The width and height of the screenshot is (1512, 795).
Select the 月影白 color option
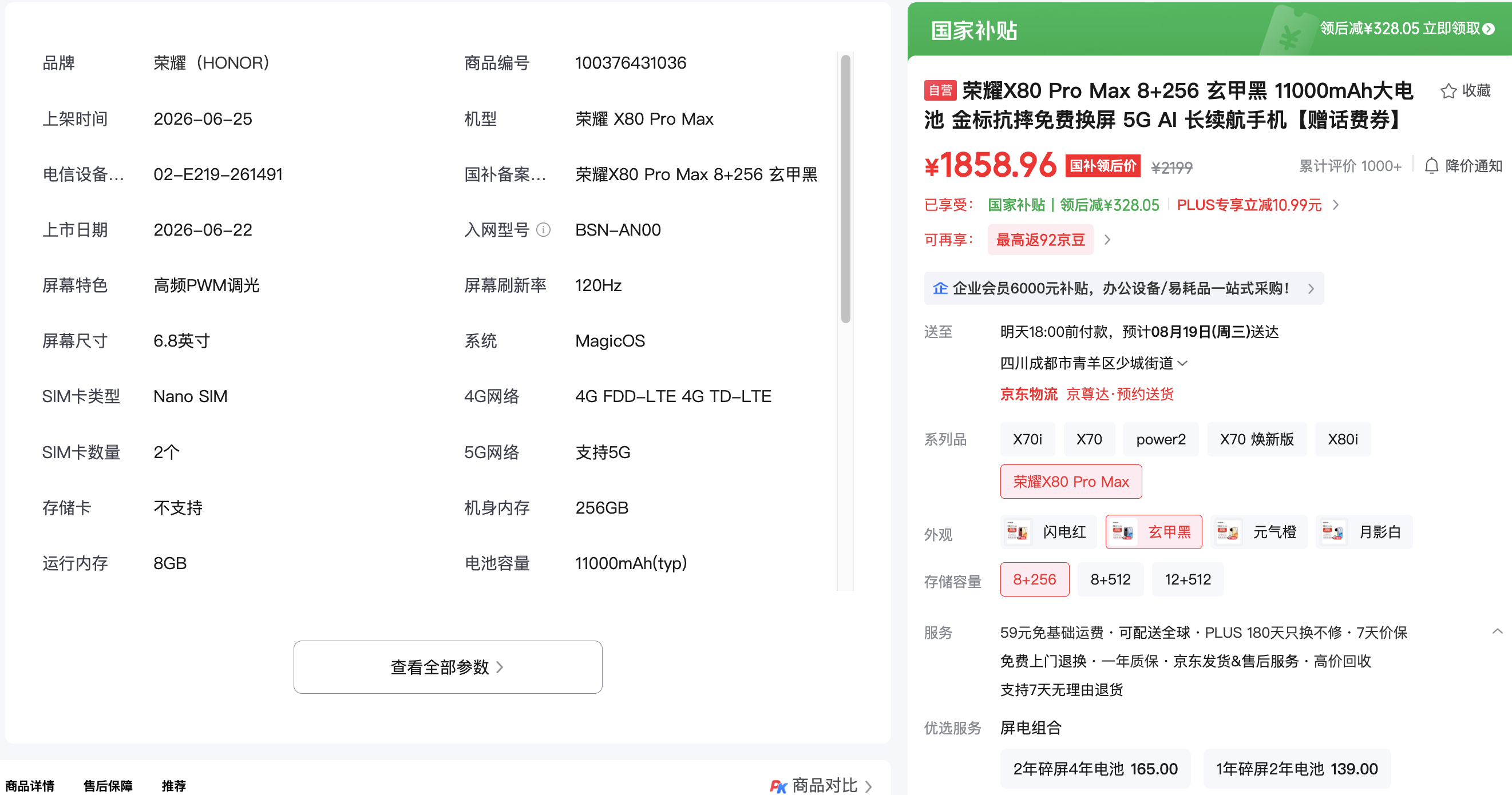coord(1364,532)
